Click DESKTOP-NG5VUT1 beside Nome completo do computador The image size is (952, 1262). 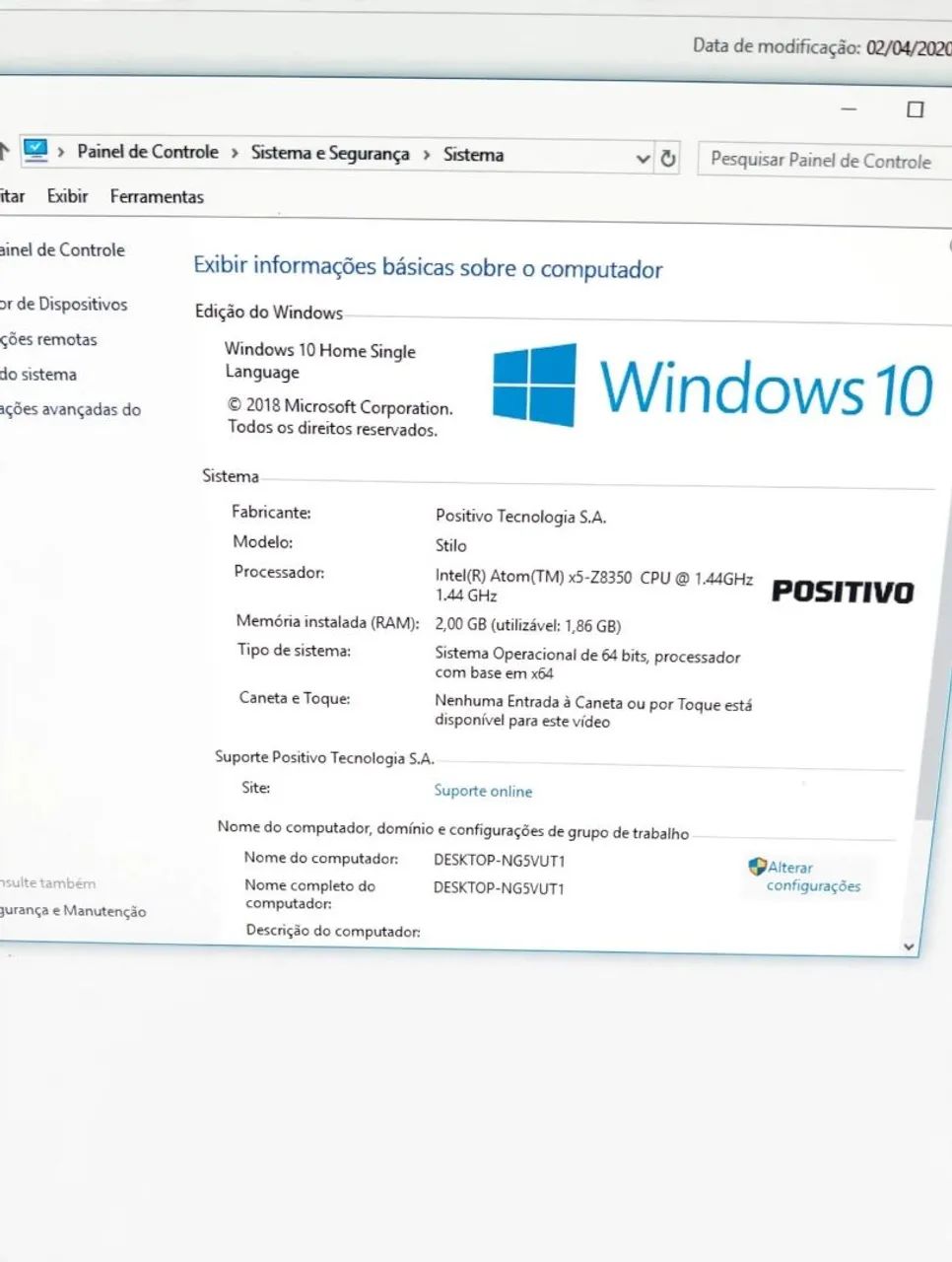point(499,887)
